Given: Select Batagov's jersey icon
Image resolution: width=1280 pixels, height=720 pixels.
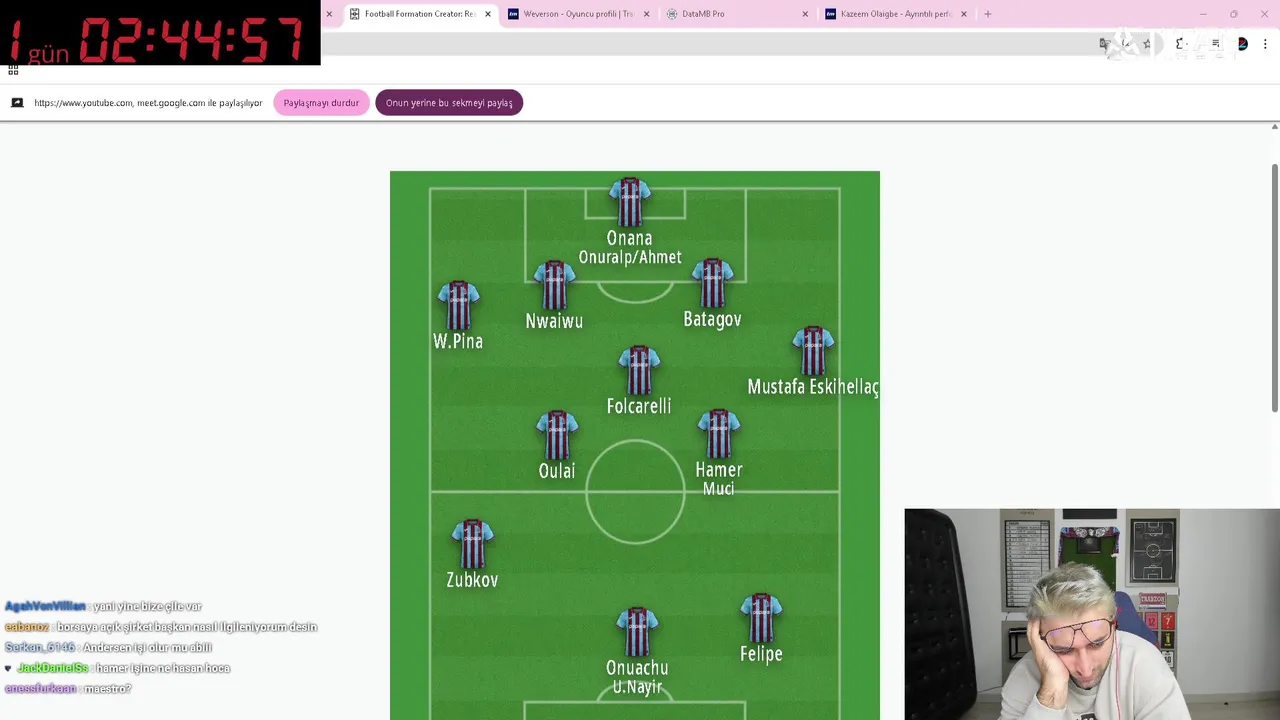Looking at the screenshot, I should pyautogui.click(x=712, y=284).
